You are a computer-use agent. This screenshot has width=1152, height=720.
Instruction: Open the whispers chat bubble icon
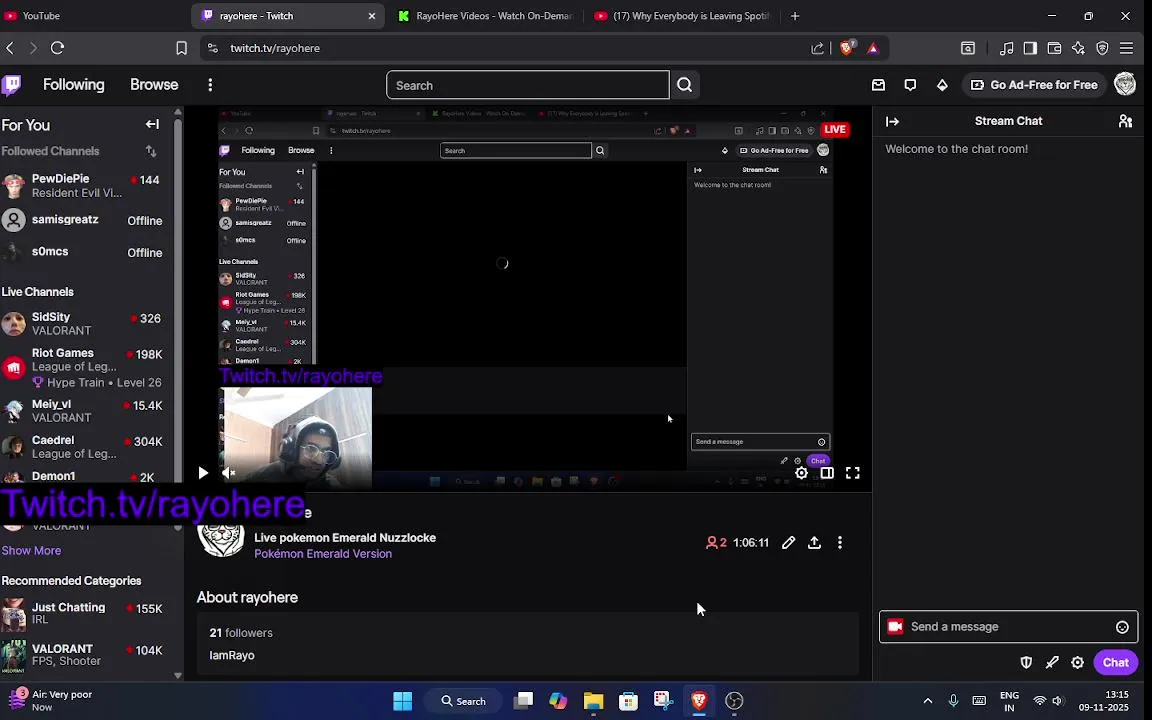point(910,85)
